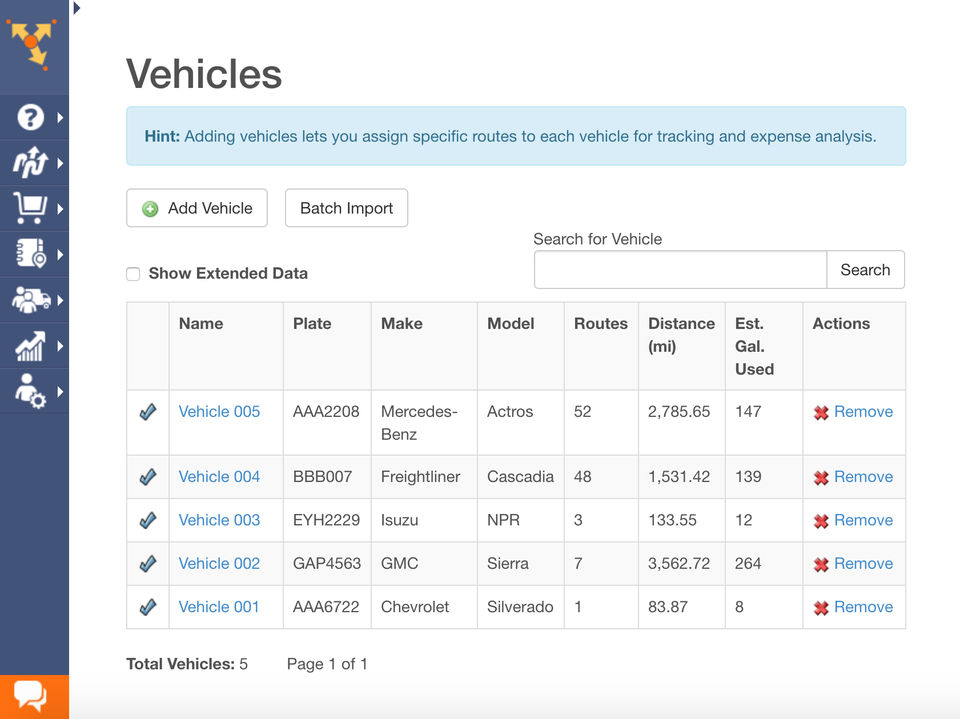Image resolution: width=960 pixels, height=719 pixels.
Task: Remove Vehicle 004 via its Remove link
Action: tap(863, 476)
